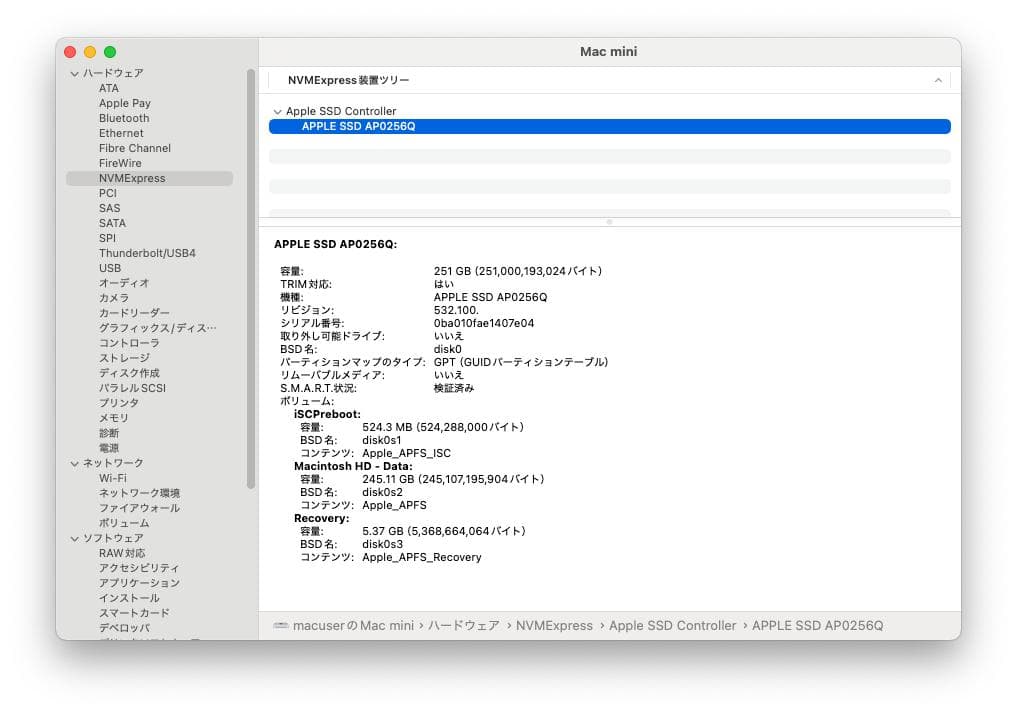Viewport: 1017px width, 714px height.
Task: Collapse the Apple SSD Controller tree entry
Action: (277, 111)
